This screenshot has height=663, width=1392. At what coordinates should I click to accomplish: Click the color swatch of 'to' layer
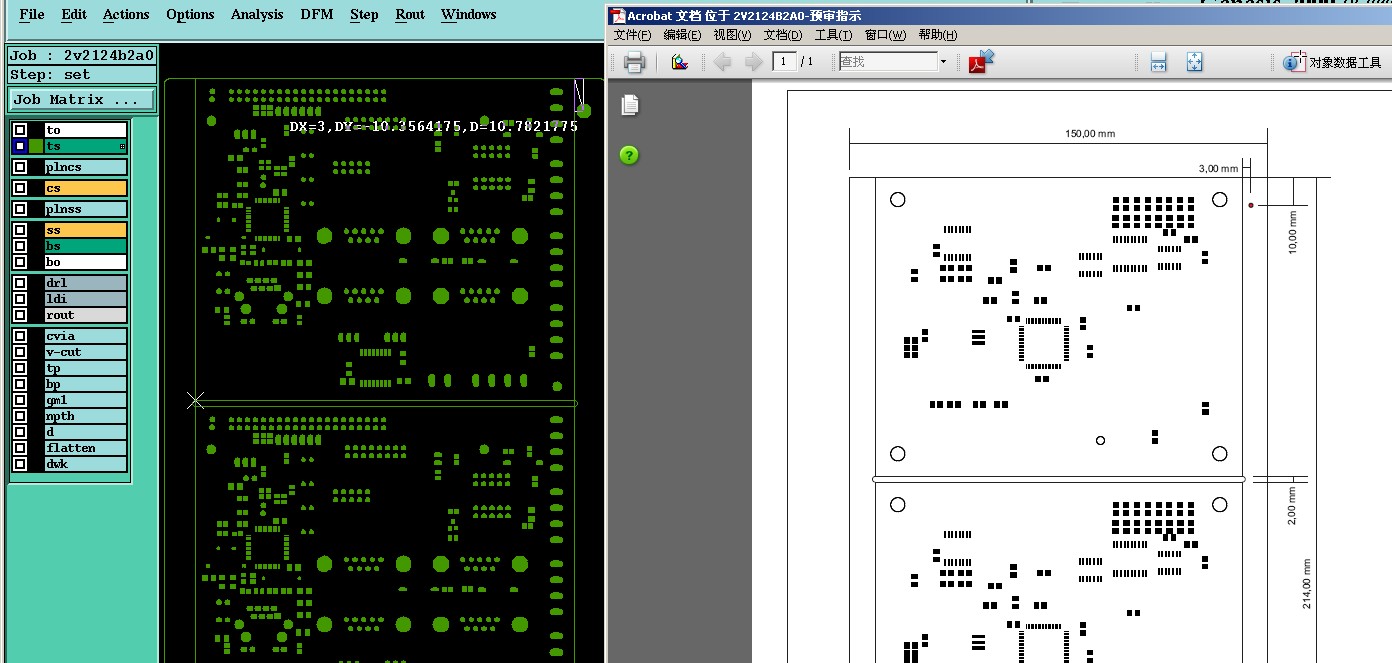point(36,130)
